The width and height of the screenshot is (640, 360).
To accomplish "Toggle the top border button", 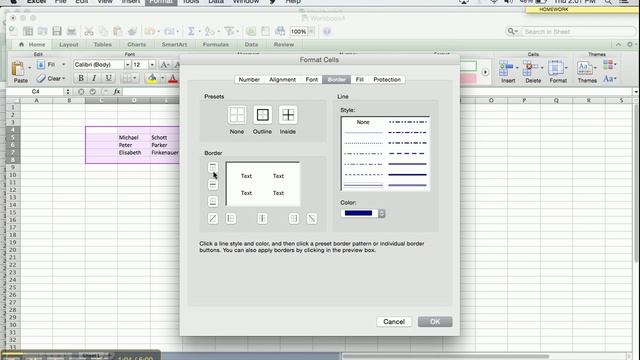I will click(x=213, y=167).
